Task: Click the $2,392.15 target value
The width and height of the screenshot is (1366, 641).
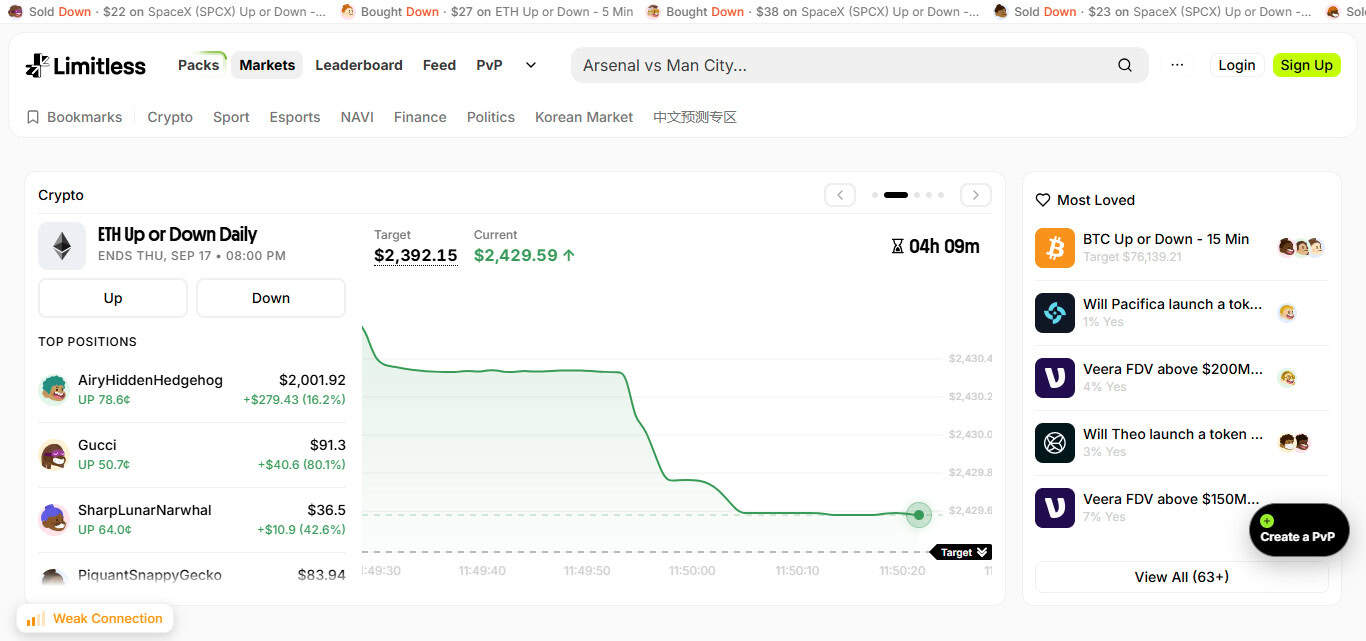Action: click(x=415, y=255)
